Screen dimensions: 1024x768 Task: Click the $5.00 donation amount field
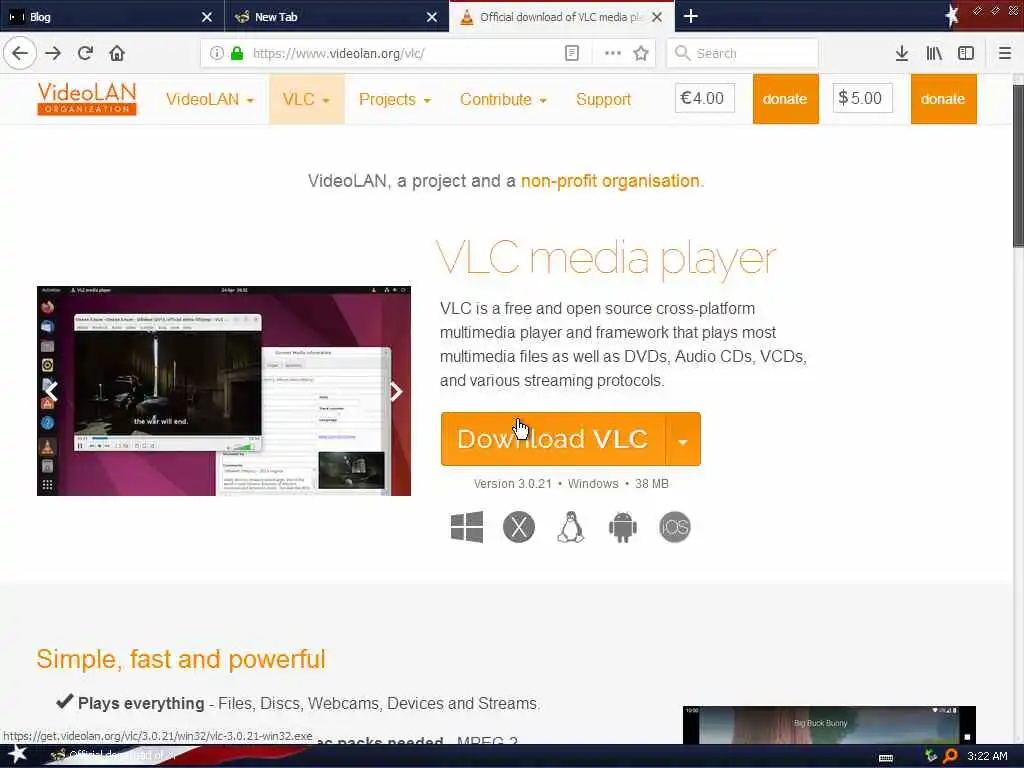pyautogui.click(x=862, y=98)
